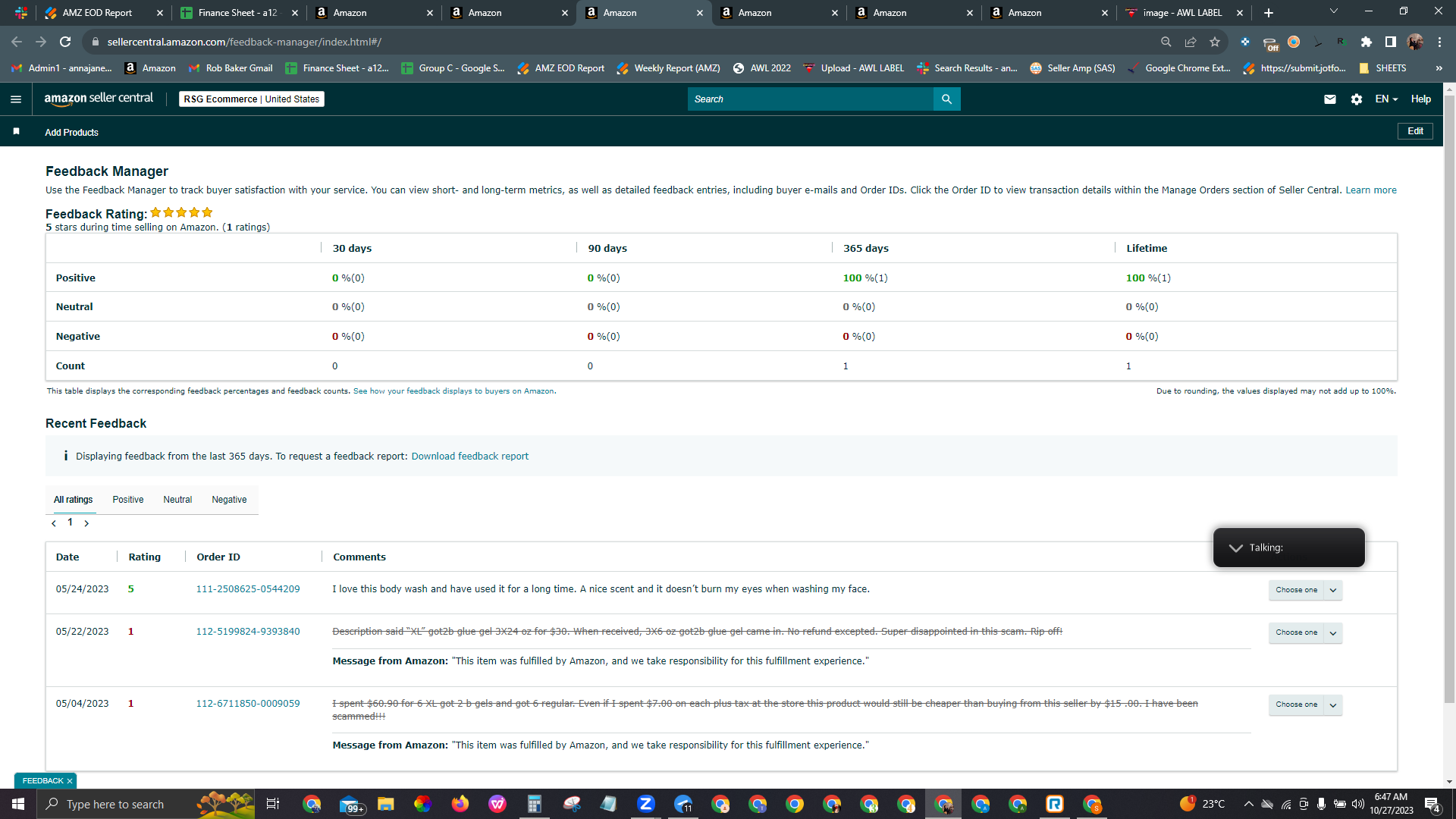Switch to the image - AWL LABEL tab
The image size is (1456, 819).
pos(1184,13)
